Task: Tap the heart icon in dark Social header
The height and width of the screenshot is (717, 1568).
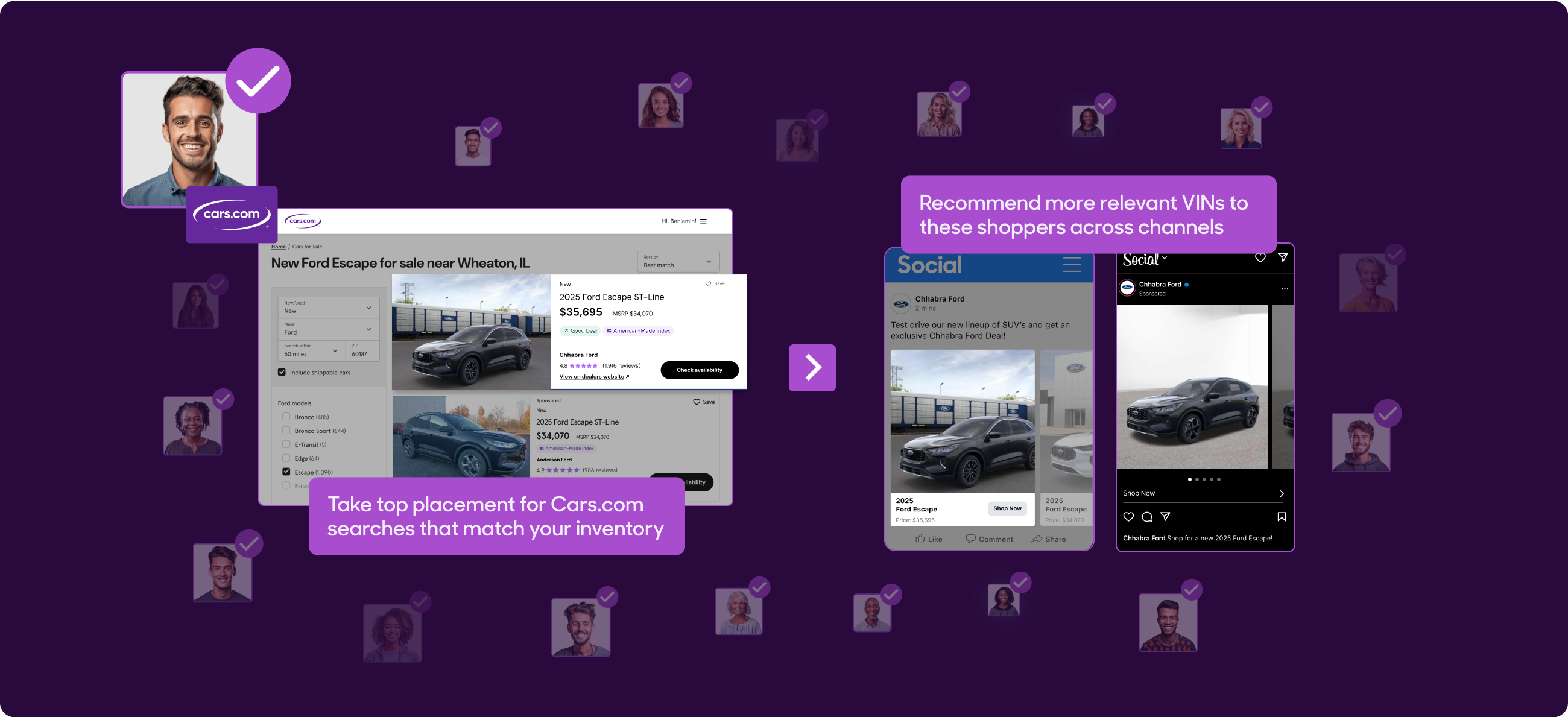Action: tap(1260, 258)
